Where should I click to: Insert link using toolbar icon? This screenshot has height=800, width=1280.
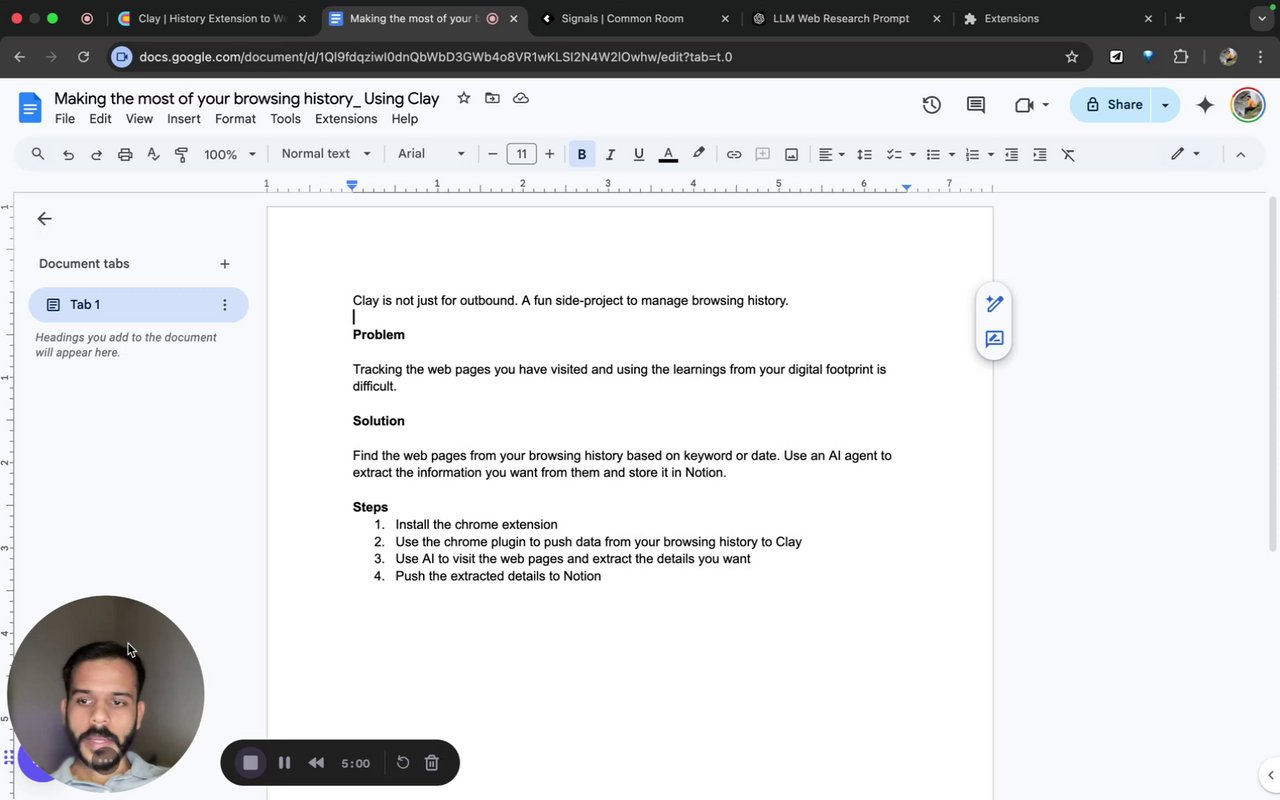[x=734, y=154]
